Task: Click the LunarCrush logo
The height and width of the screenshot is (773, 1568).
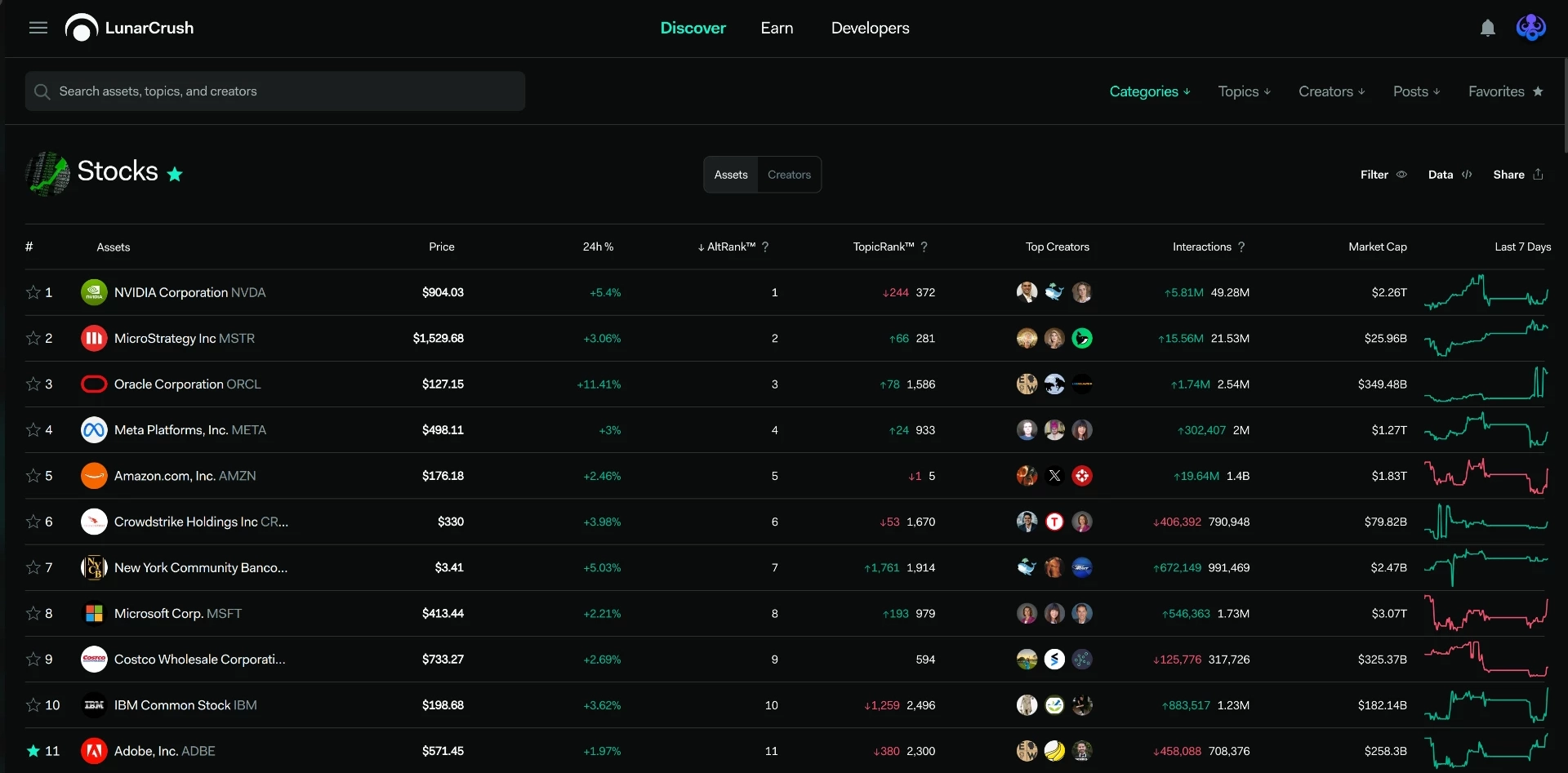Action: 129,28
